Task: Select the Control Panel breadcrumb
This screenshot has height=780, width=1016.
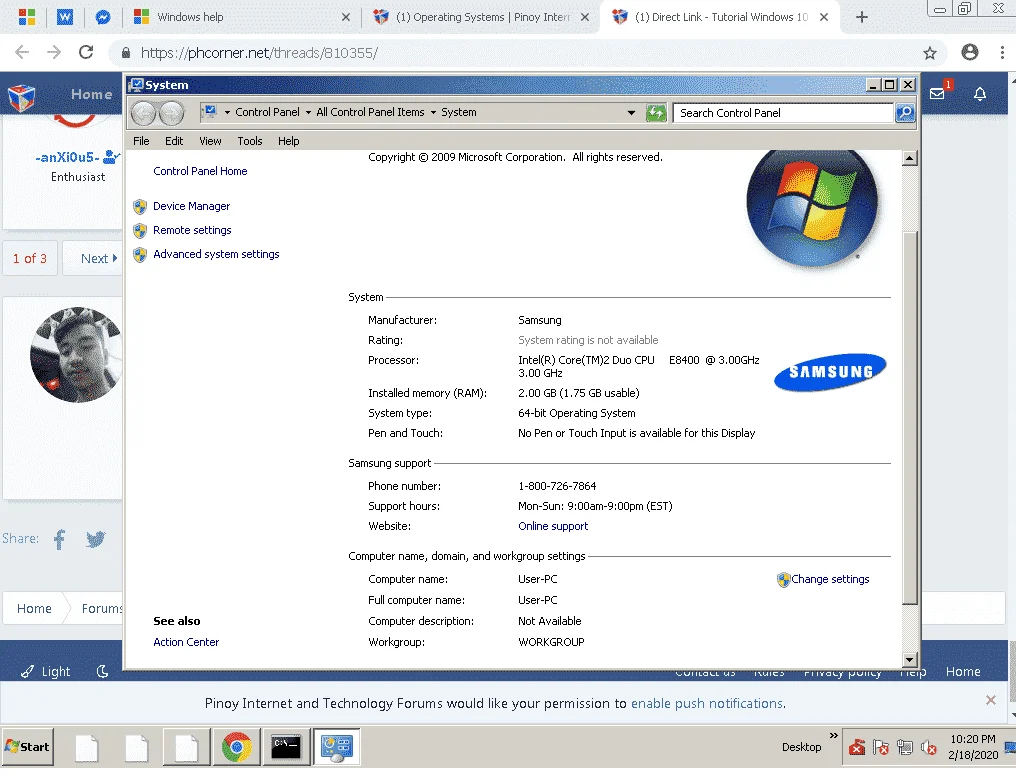Action: click(267, 112)
